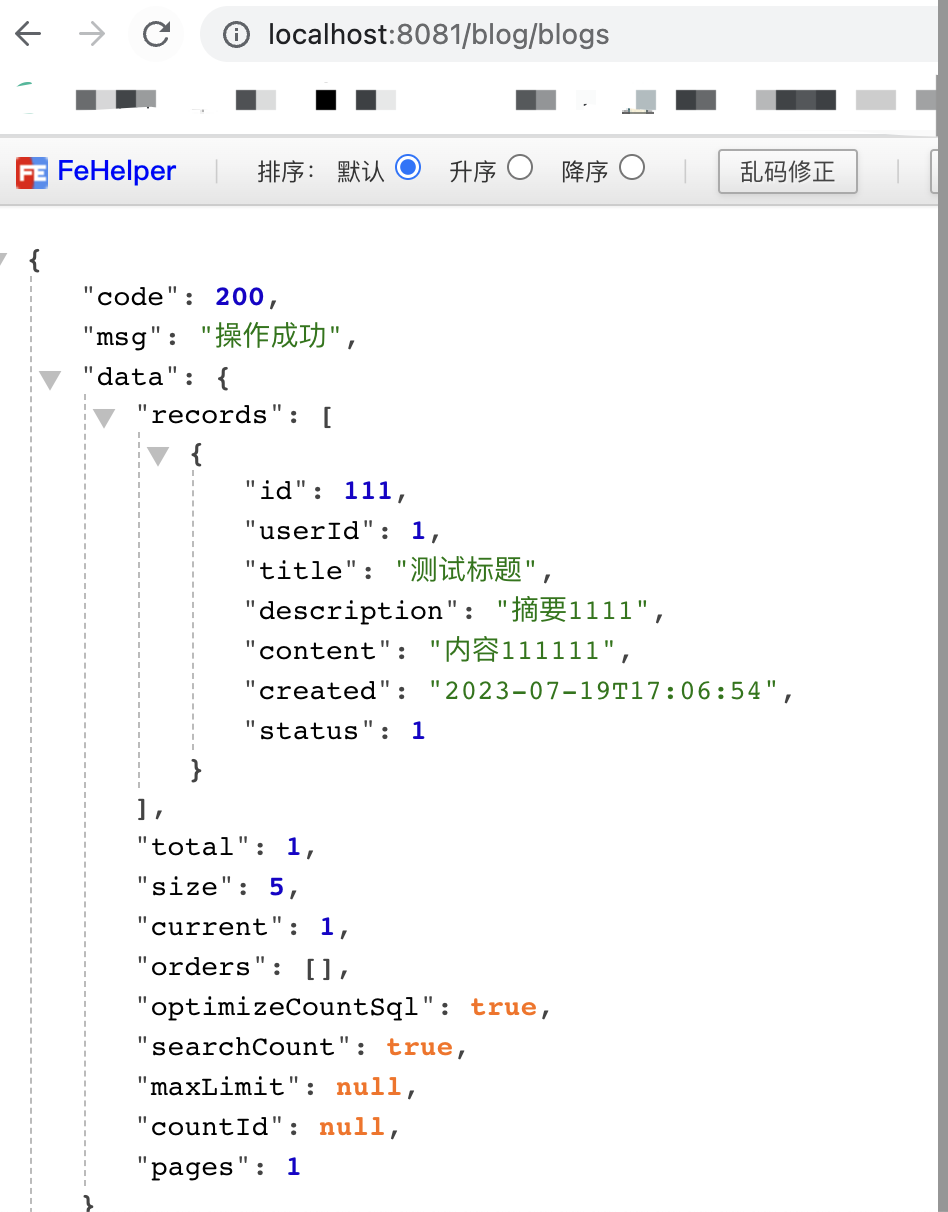The height and width of the screenshot is (1212, 948).
Task: Click the optimizeCountSql true value
Action: click(x=503, y=1007)
